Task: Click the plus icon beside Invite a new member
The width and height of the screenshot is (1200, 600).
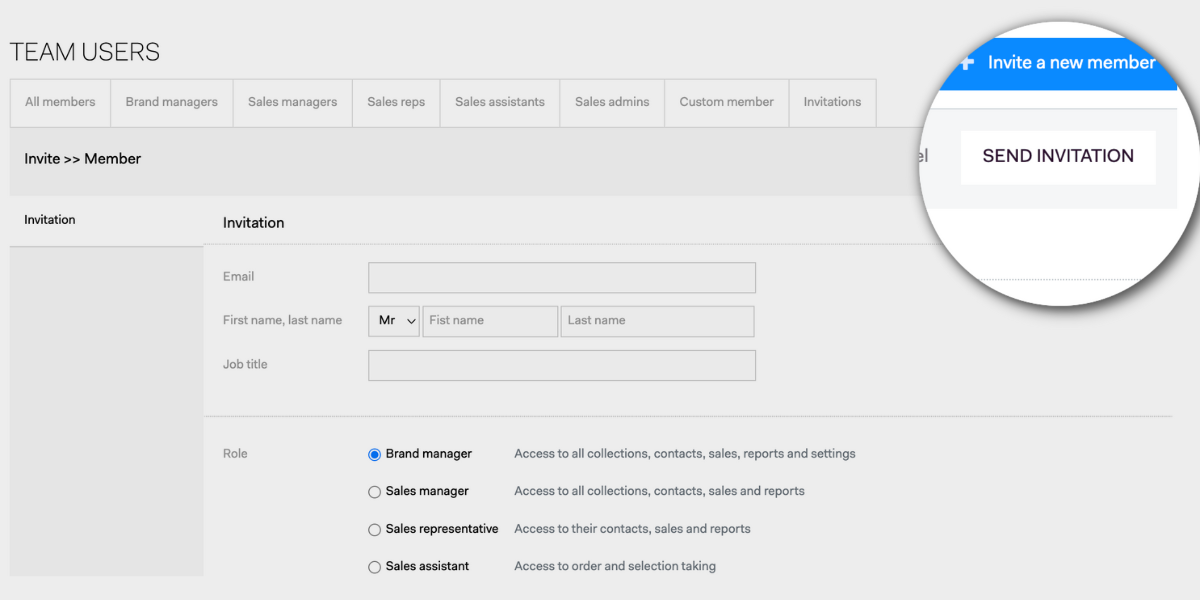Action: point(966,63)
